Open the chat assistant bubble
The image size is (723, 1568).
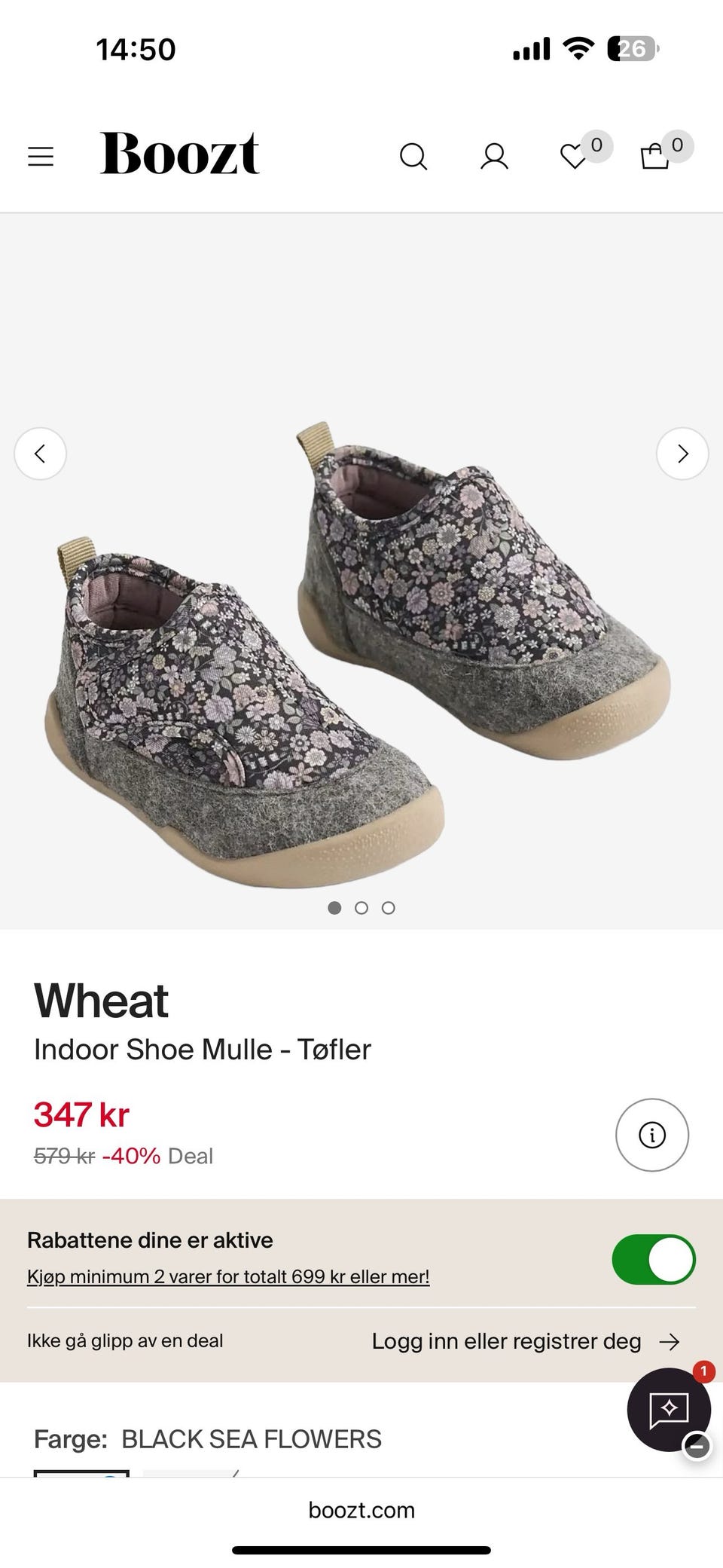[x=669, y=1409]
